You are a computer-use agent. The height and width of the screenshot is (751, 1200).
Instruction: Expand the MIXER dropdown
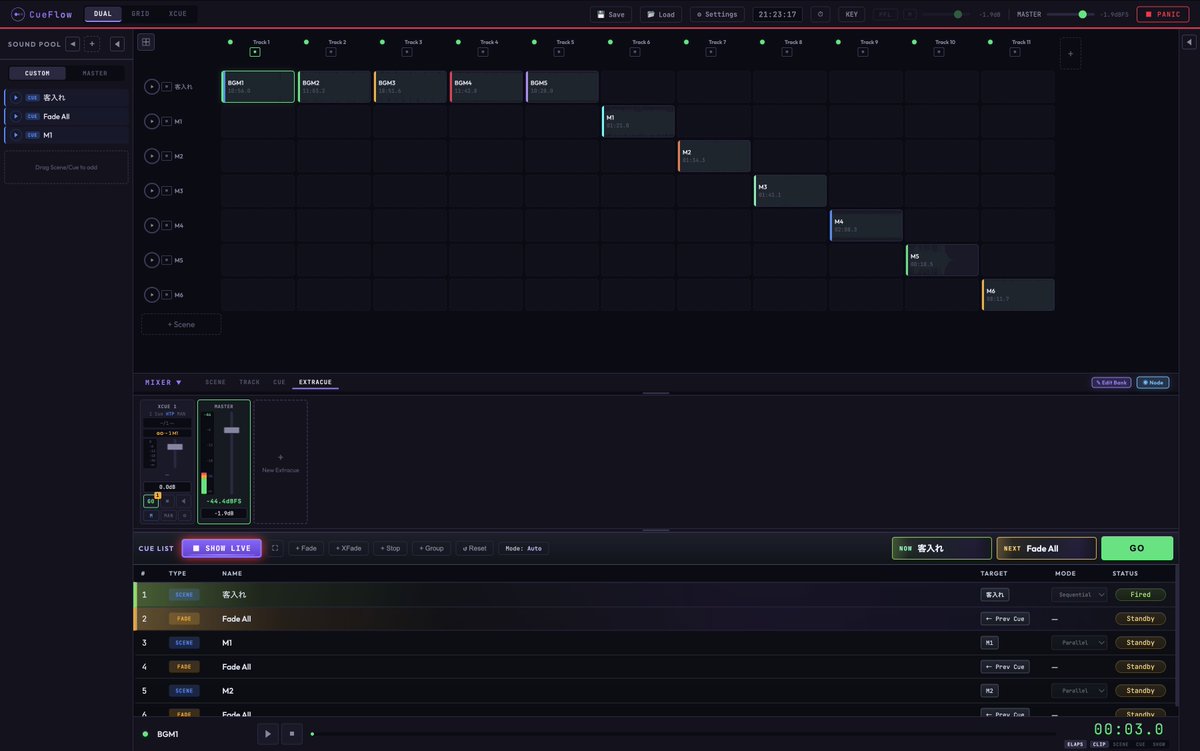pyautogui.click(x=163, y=382)
